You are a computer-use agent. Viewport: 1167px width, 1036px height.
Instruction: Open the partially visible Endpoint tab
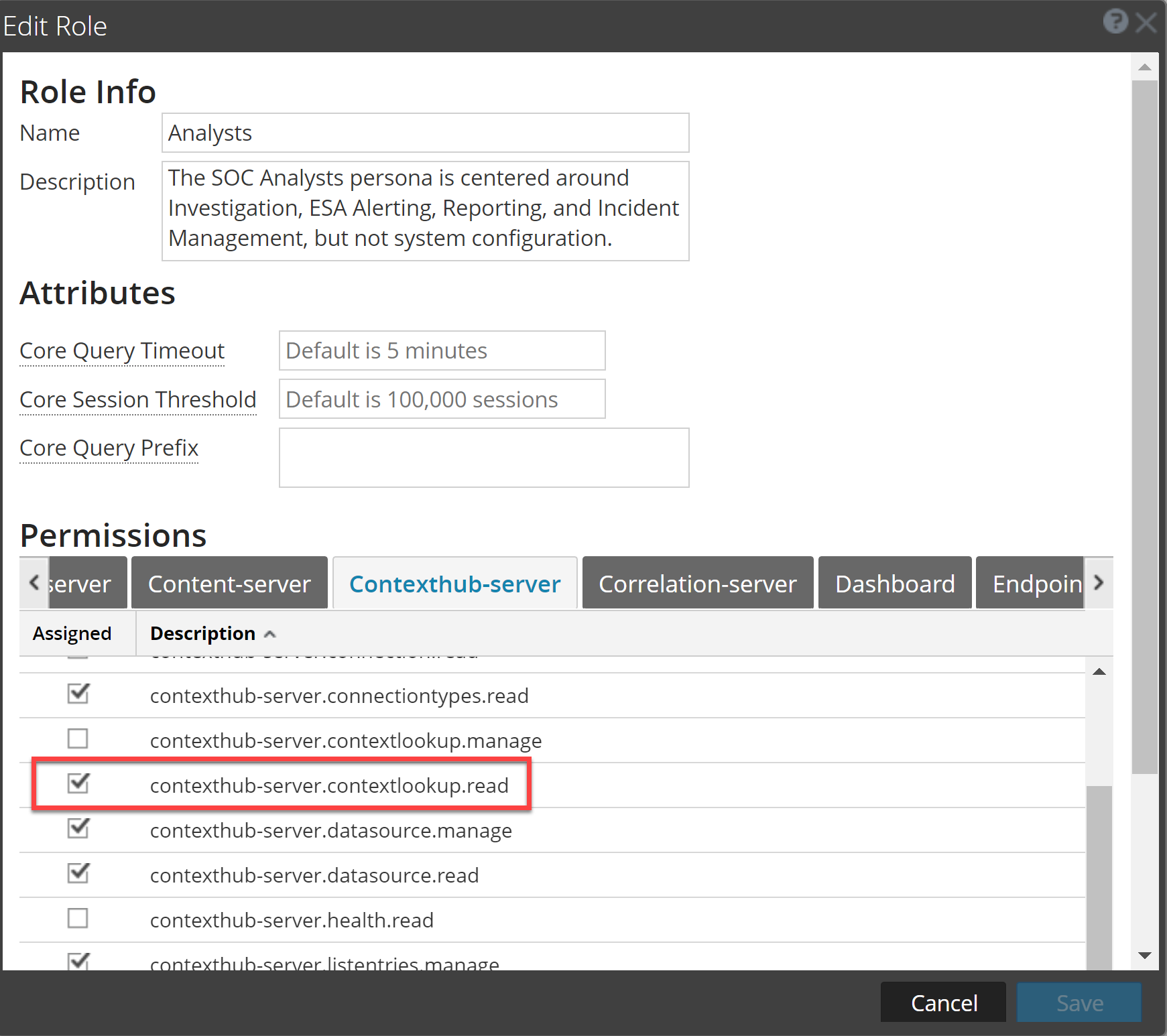tap(1030, 583)
